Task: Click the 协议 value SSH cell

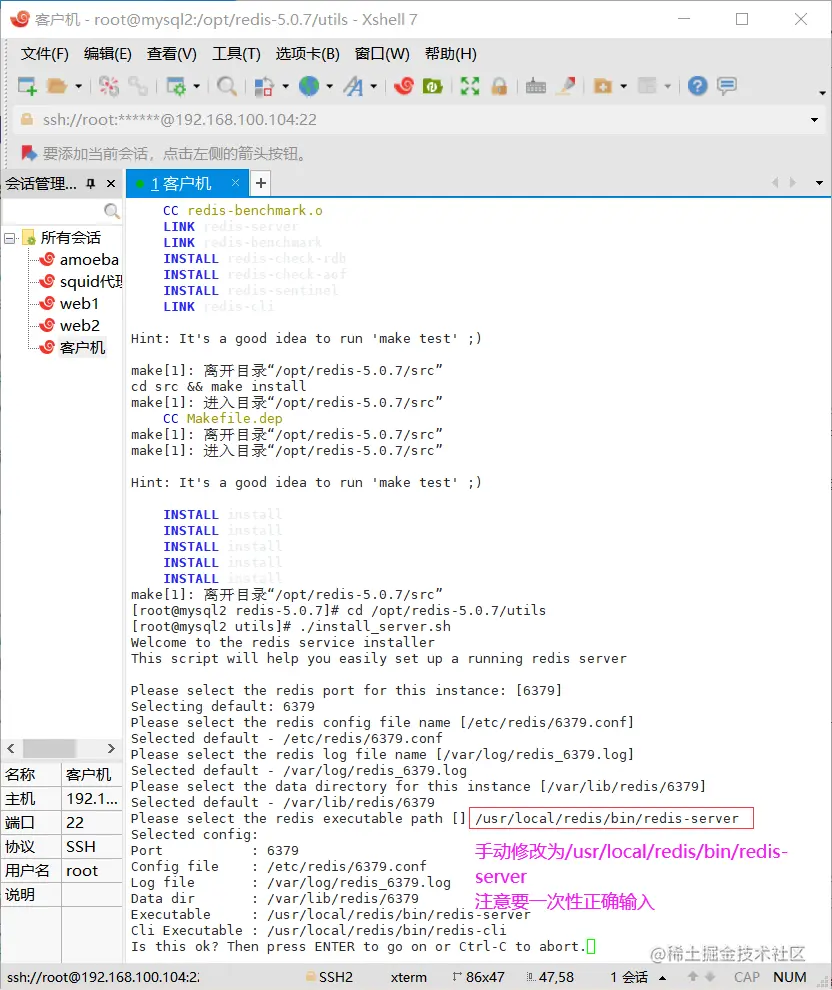Action: point(92,847)
